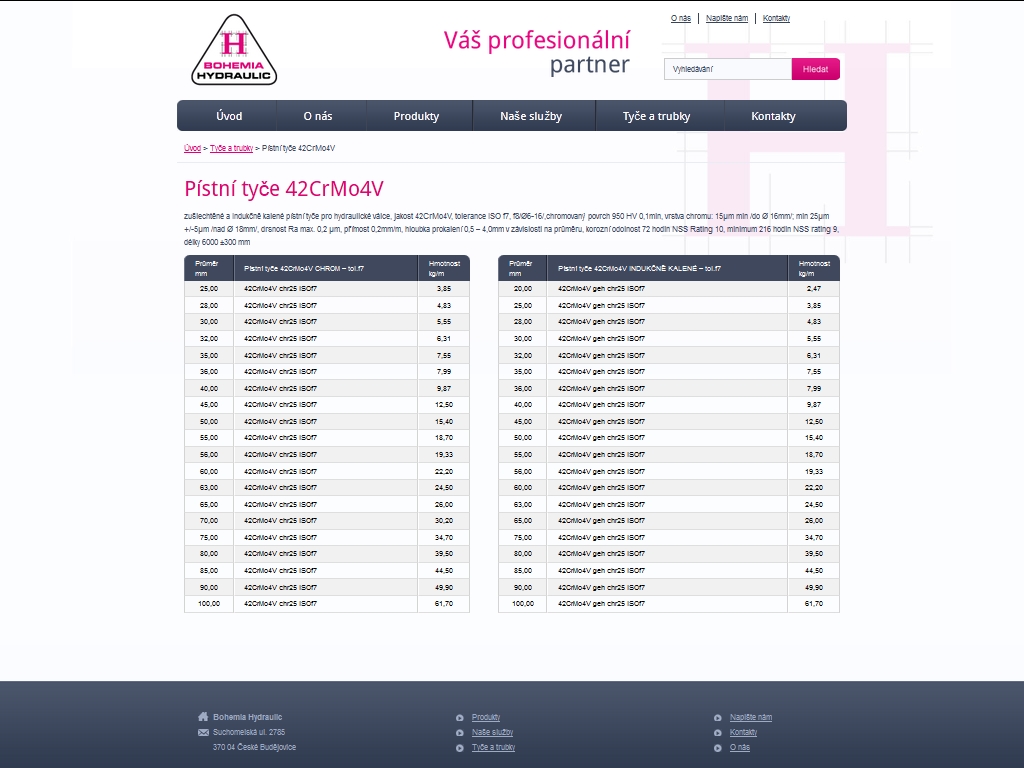Select Tyče a trubky in navigation bar
1024x768 pixels.
(656, 116)
